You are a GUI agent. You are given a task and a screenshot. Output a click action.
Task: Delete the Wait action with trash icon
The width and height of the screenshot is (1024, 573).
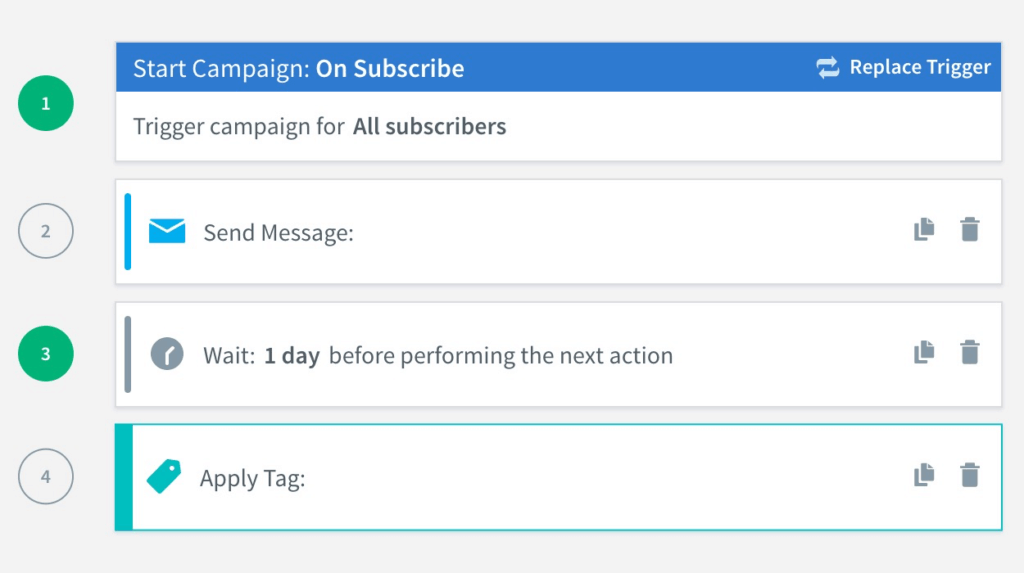pyautogui.click(x=970, y=352)
